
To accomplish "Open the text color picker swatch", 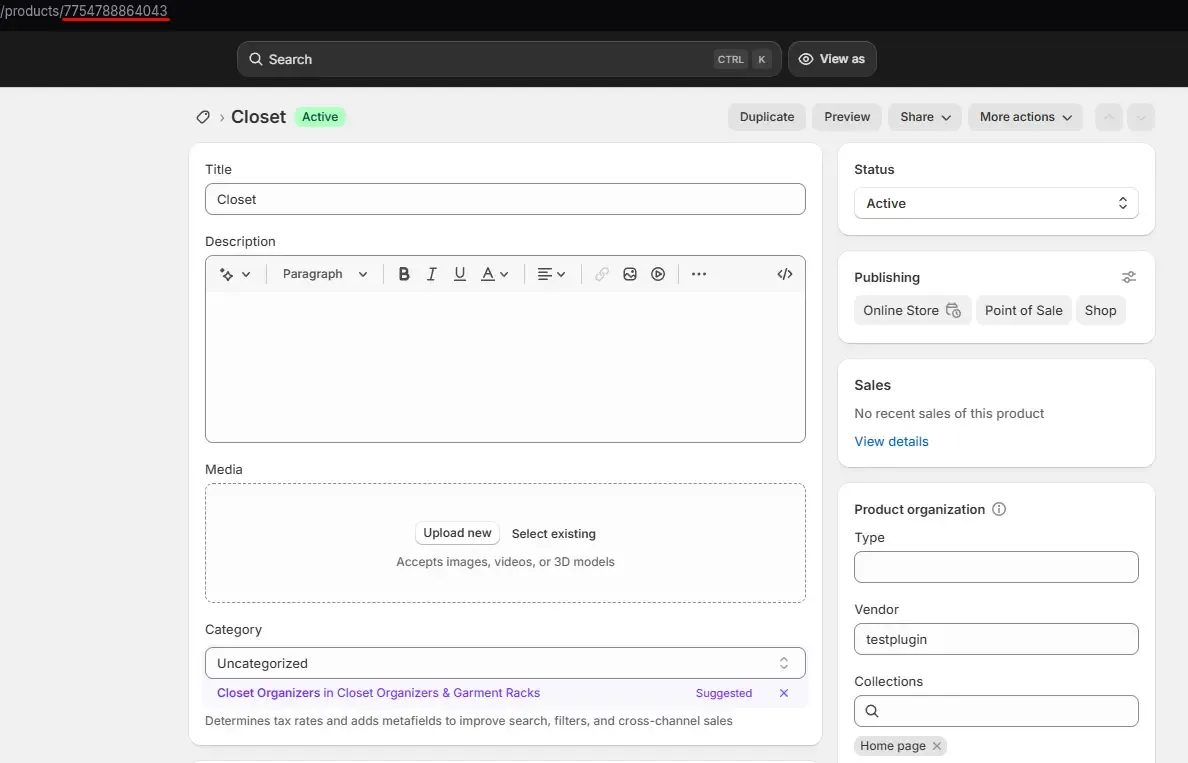I will [489, 273].
